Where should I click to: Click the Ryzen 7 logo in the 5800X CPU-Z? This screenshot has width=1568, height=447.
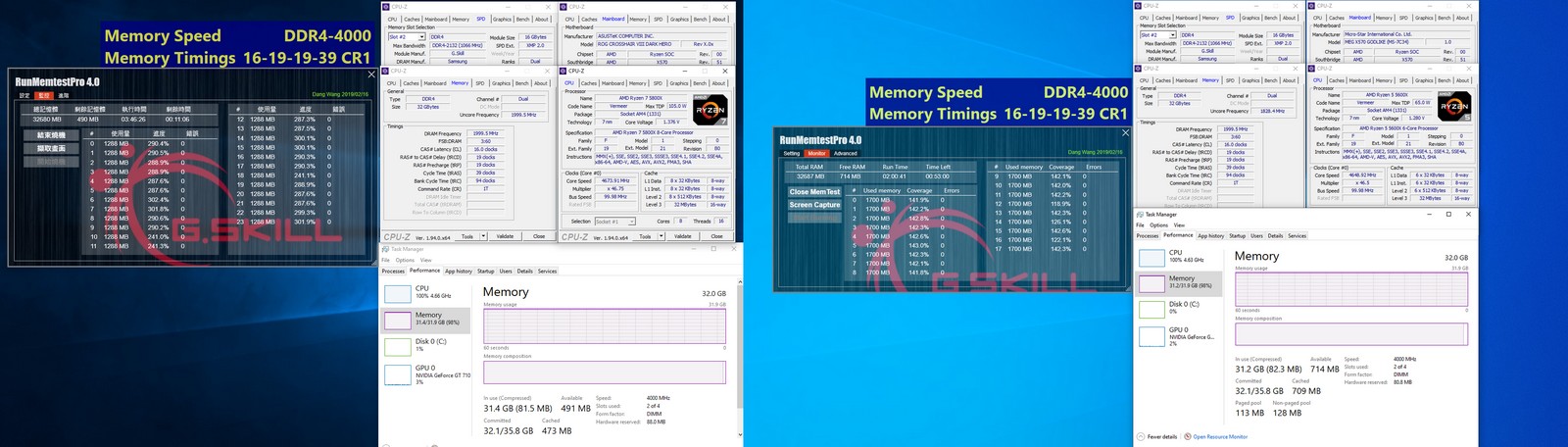(x=710, y=110)
